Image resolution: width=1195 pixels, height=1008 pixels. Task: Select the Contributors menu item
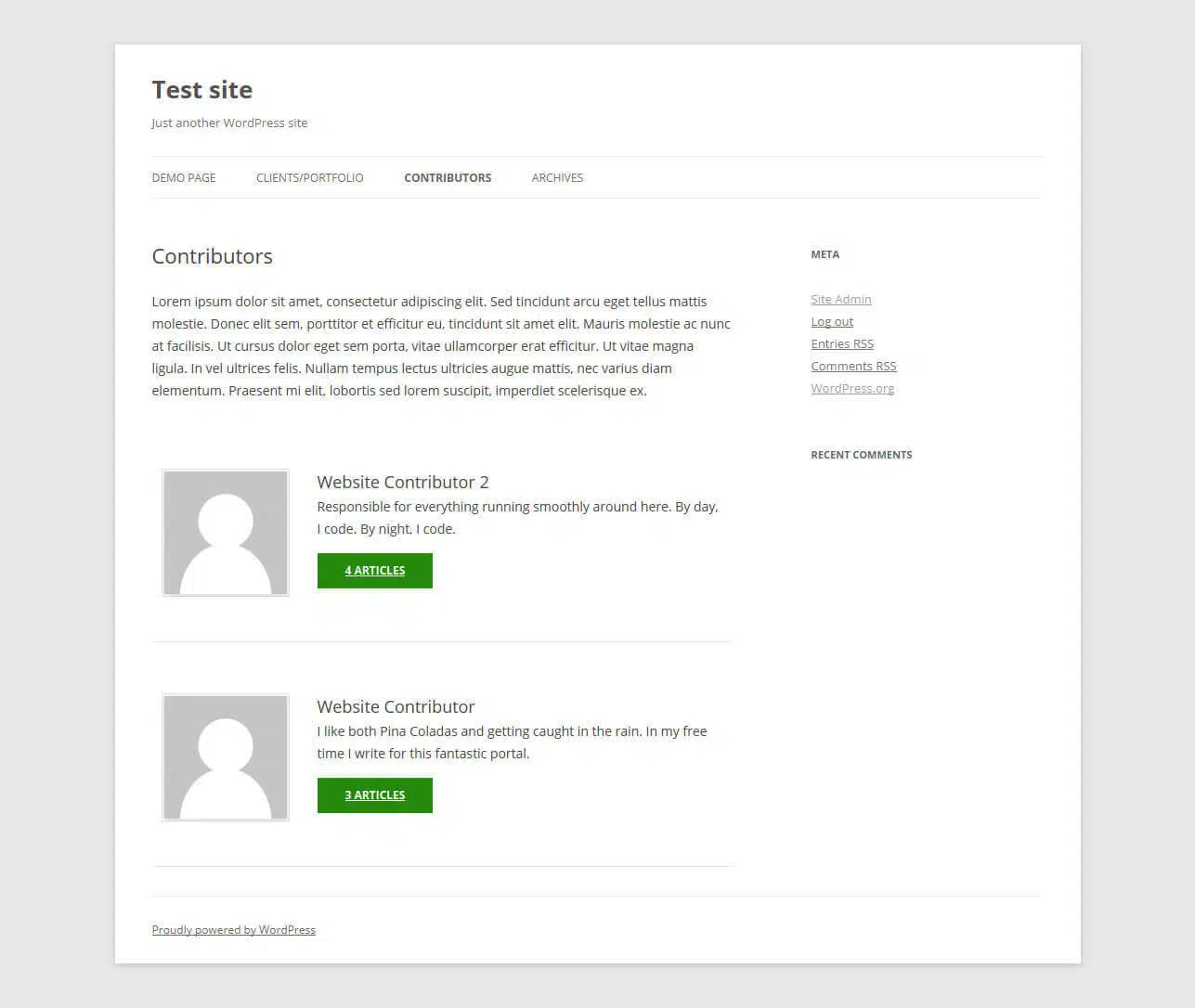(x=448, y=178)
